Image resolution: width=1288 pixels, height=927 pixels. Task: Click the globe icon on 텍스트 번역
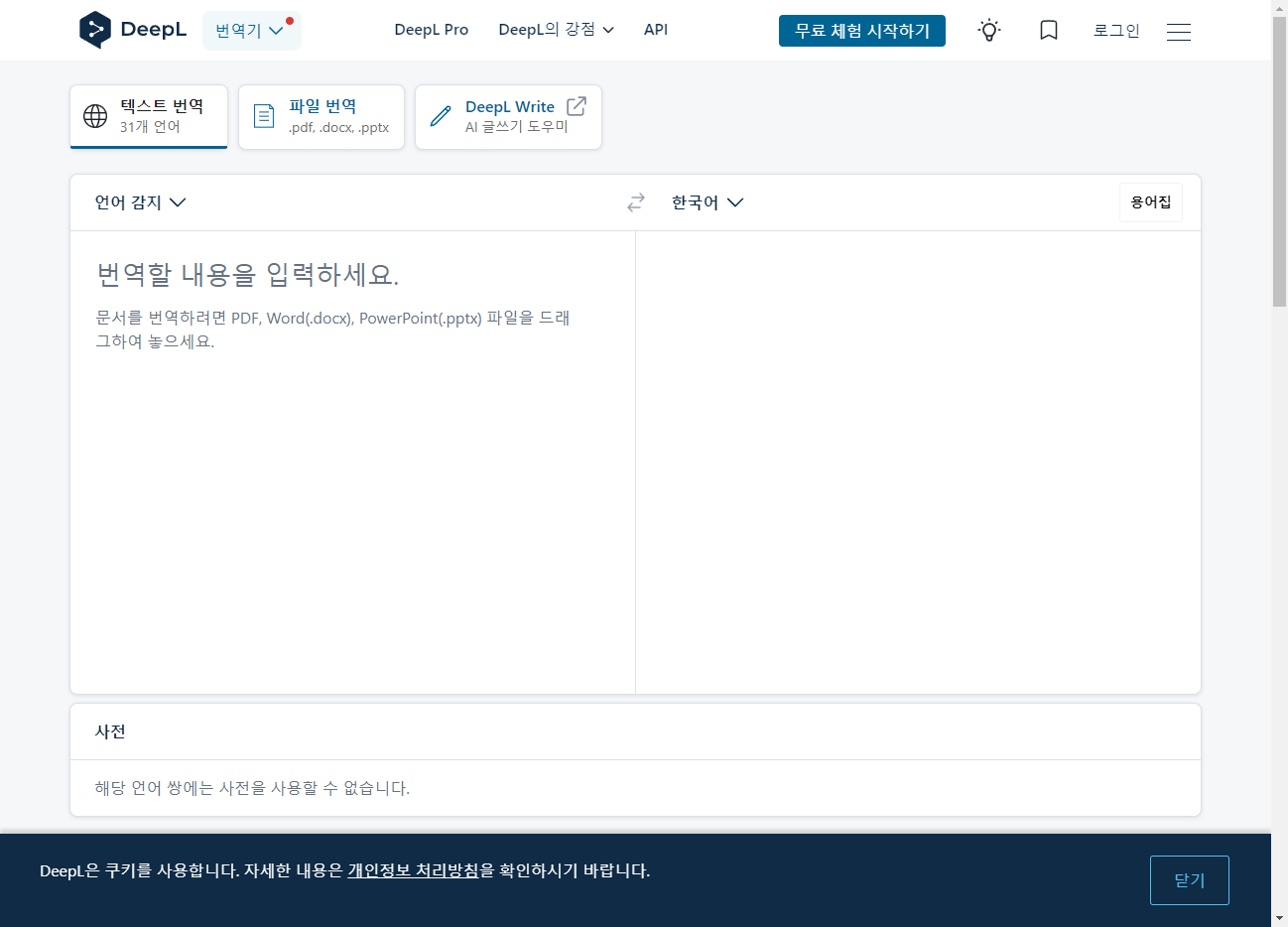tap(95, 116)
